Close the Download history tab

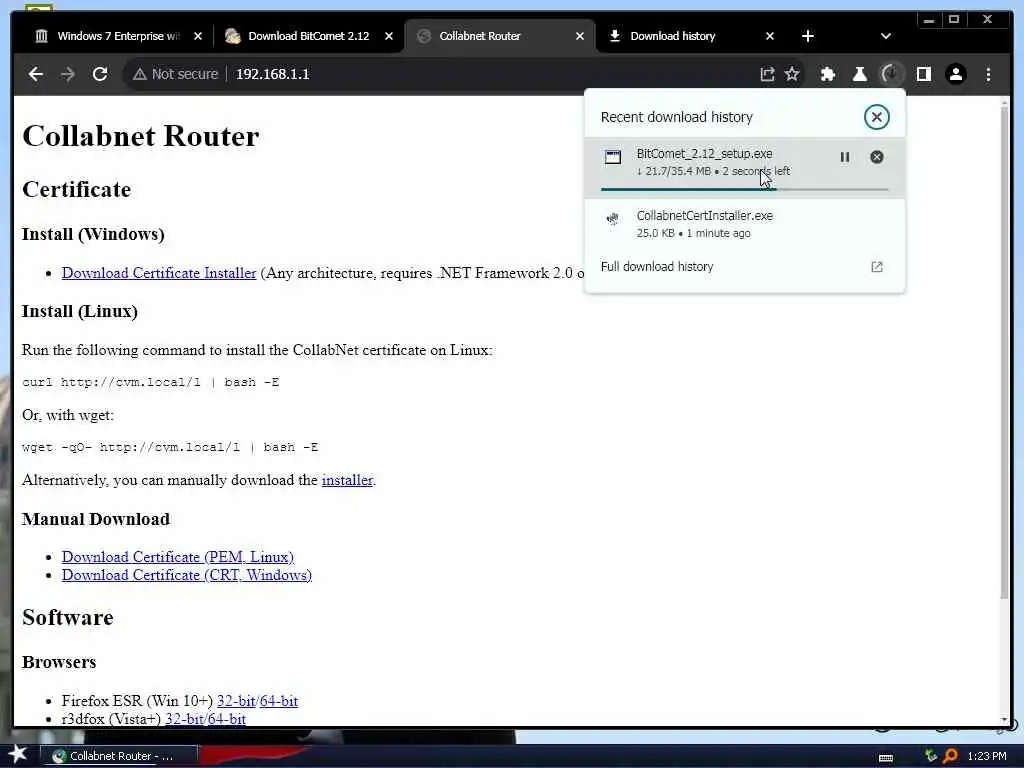(769, 36)
